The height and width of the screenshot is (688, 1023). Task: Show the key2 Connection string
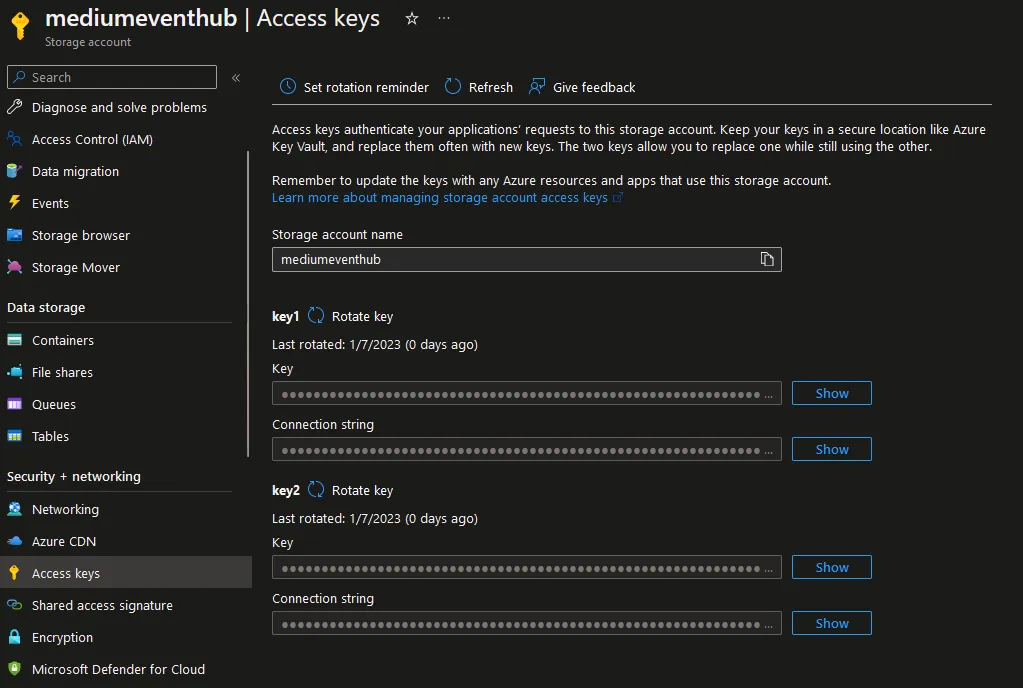tap(831, 623)
